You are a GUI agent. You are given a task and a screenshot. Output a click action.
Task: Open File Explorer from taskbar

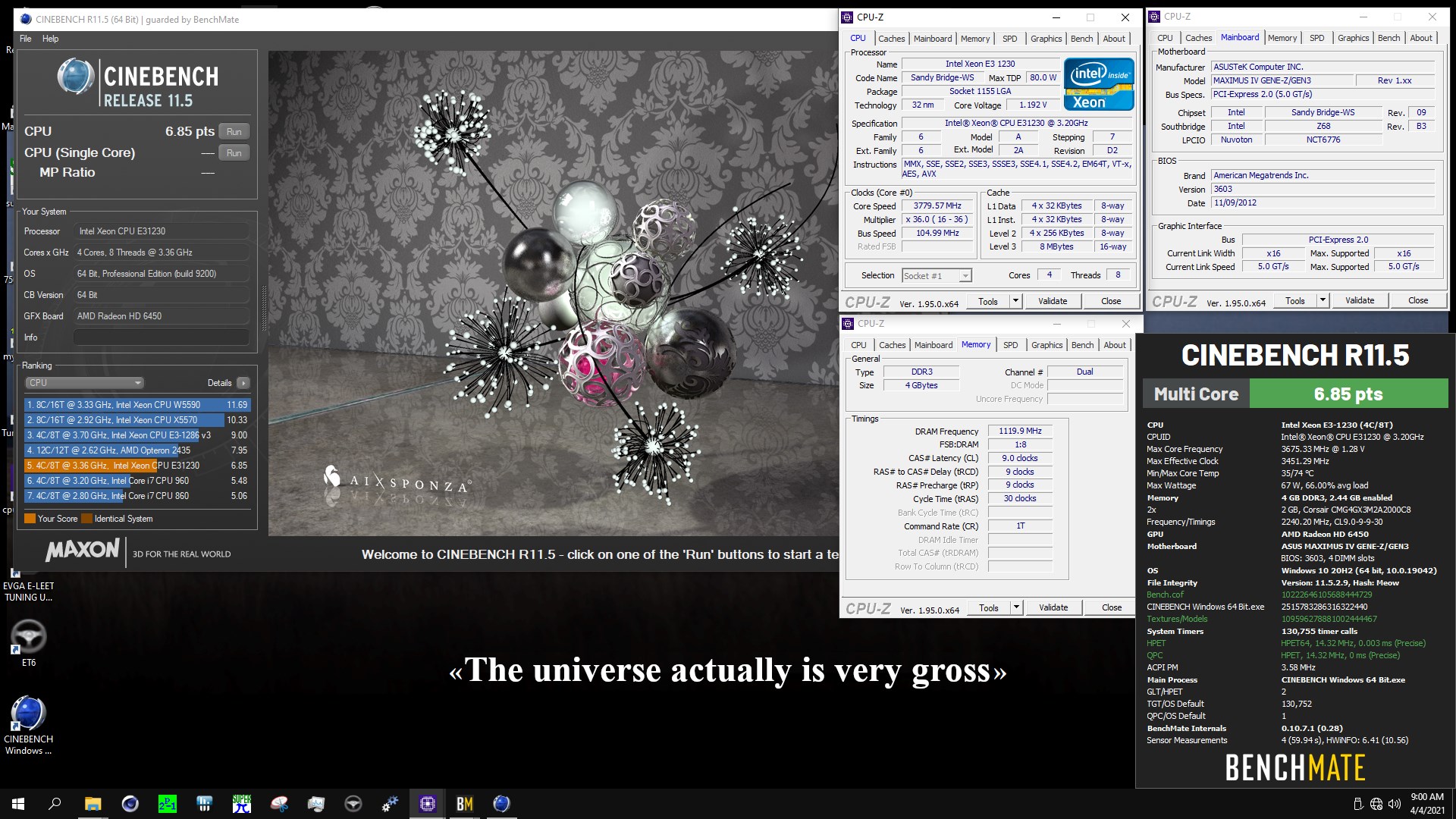click(x=93, y=804)
